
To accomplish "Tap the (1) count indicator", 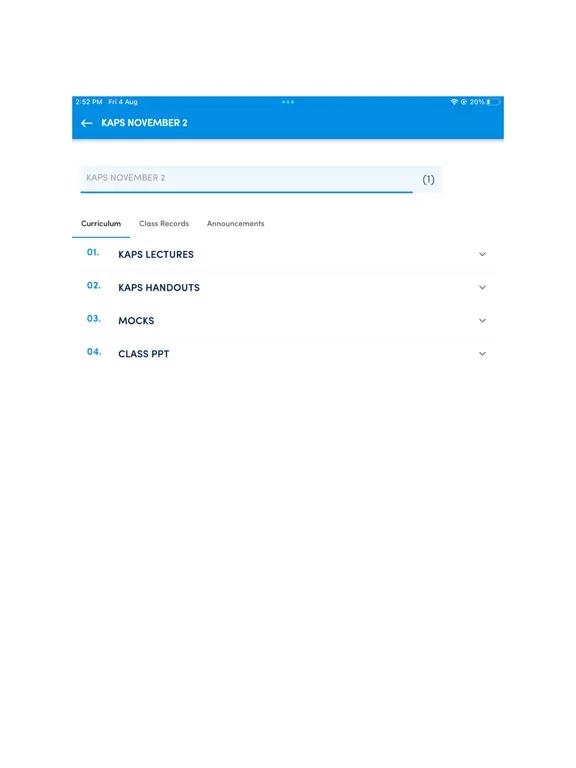I will [x=429, y=179].
